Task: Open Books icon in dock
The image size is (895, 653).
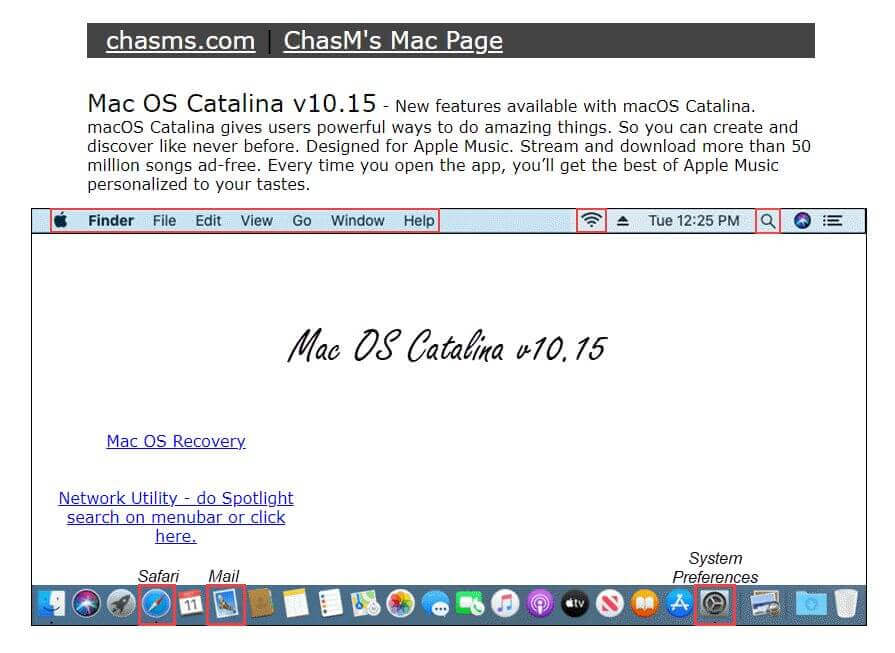Action: pos(644,604)
